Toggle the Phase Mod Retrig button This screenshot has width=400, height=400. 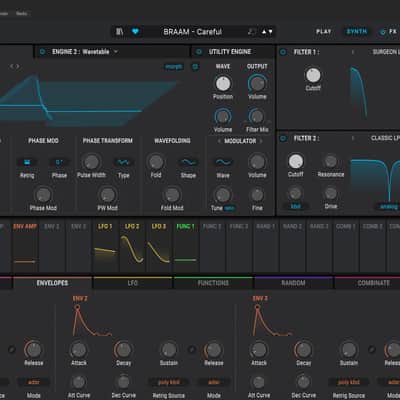tap(27, 162)
